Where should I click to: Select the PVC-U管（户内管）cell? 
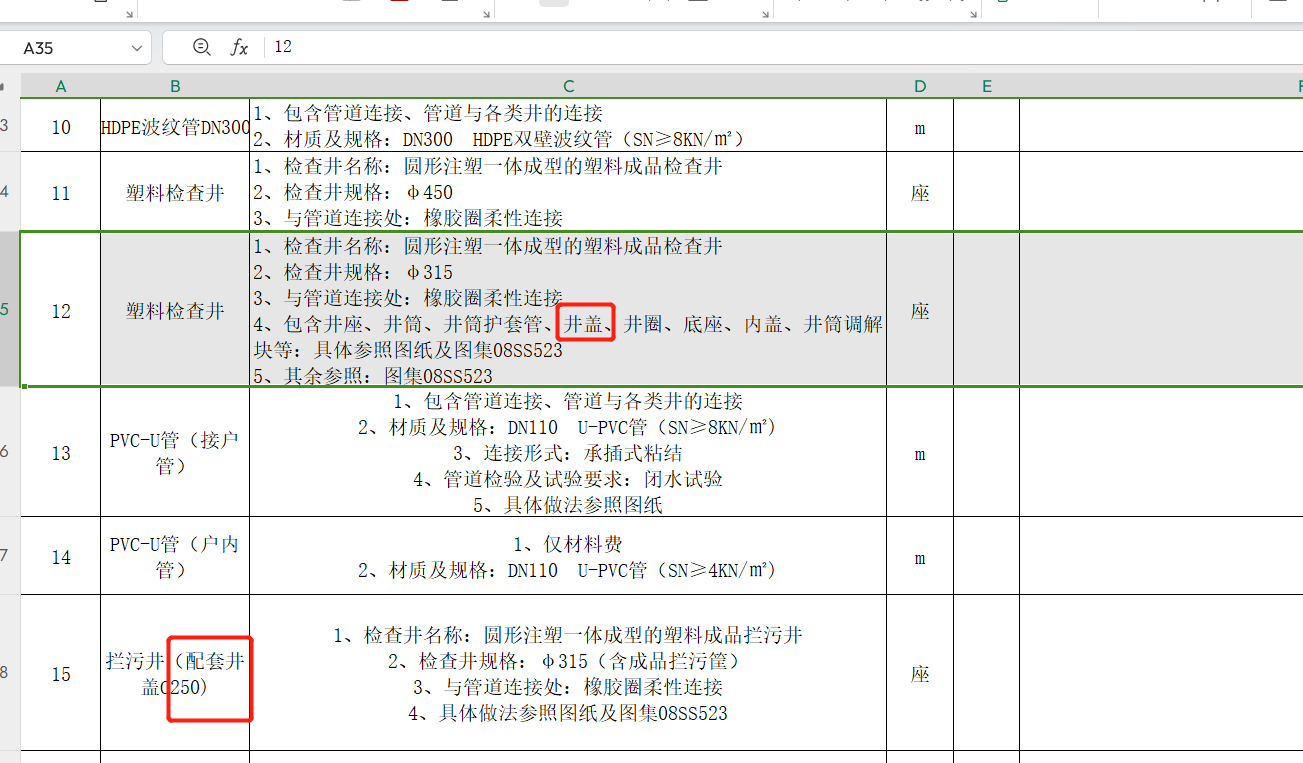(175, 557)
